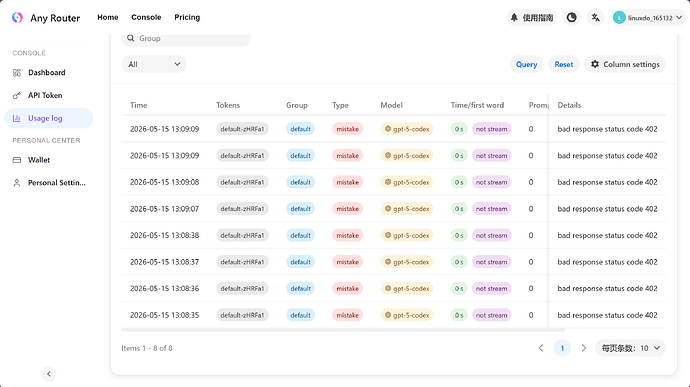Click the Any Router logo icon
This screenshot has height=387, width=690.
click(17, 17)
